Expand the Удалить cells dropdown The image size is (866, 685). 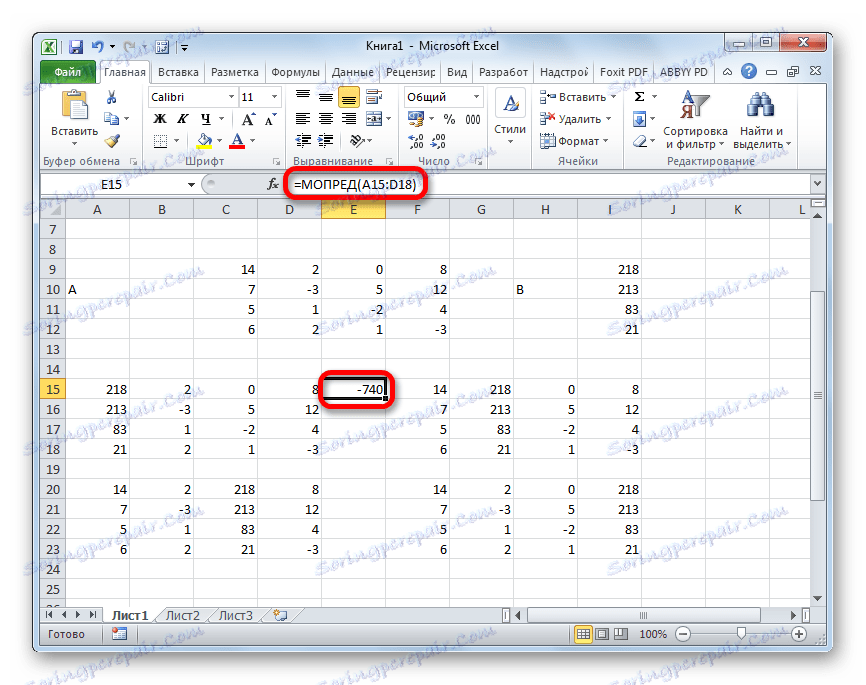click(609, 119)
